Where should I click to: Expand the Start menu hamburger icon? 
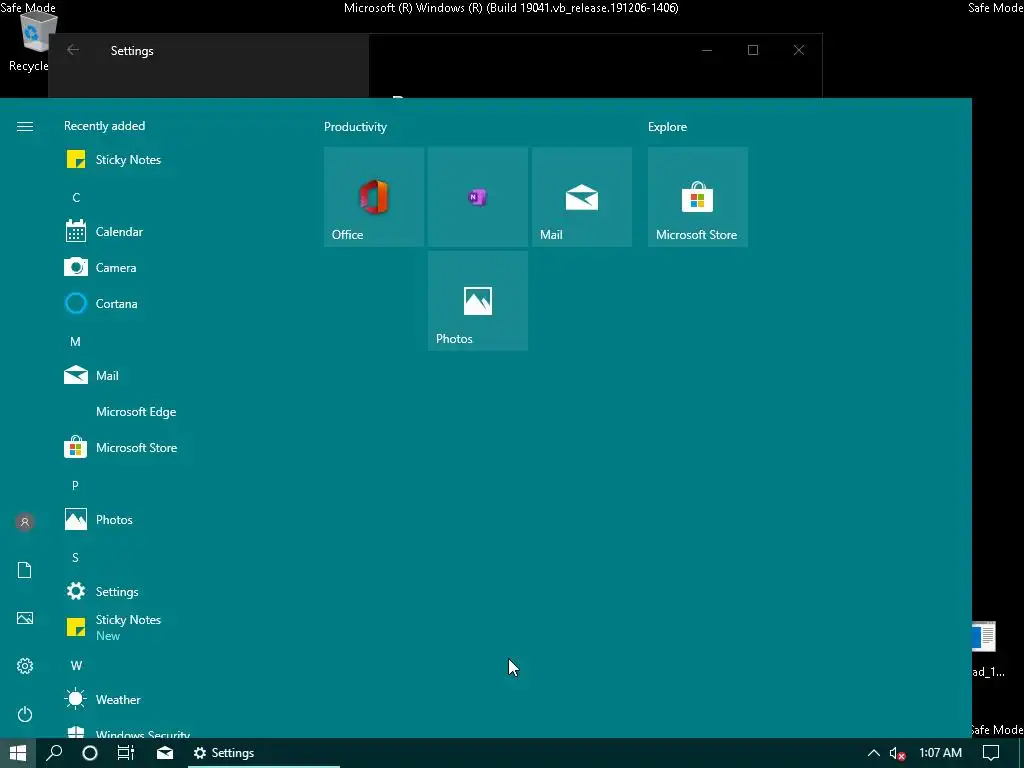[x=25, y=127]
